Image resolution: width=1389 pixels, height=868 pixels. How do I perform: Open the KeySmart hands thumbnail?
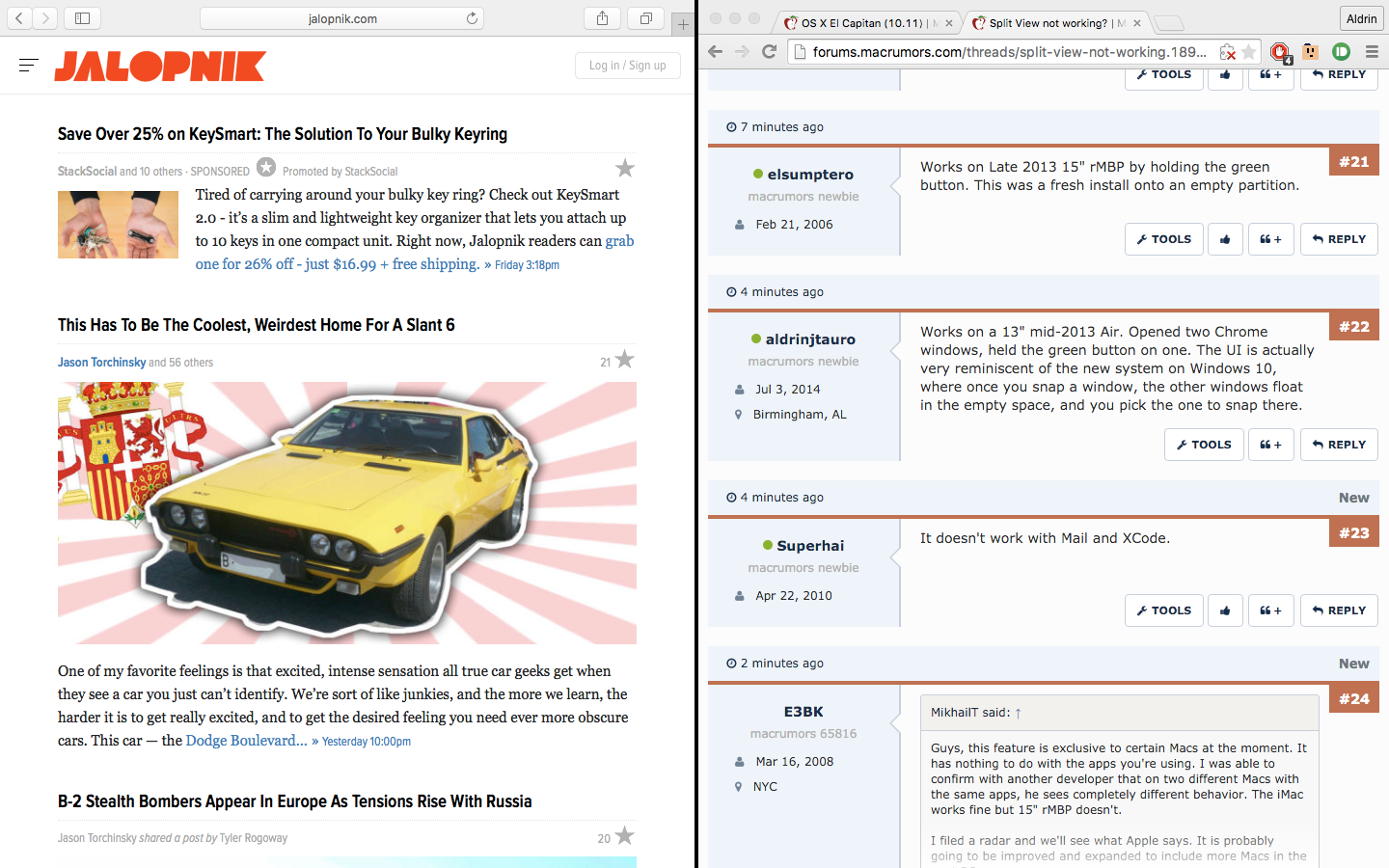tap(118, 225)
